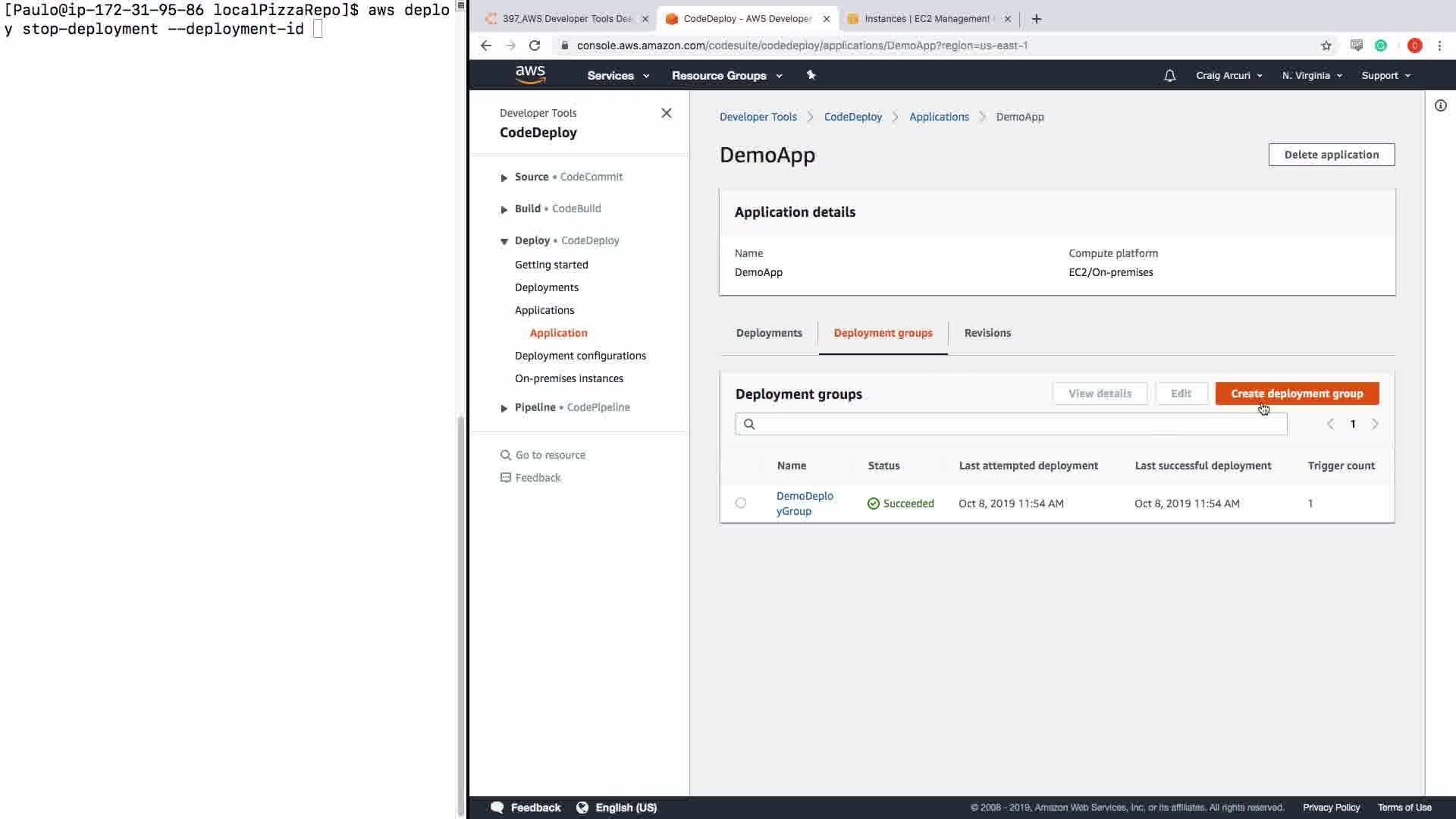Close the CodeDeploy side navigation panel
Screen dimensions: 1456x819
[666, 113]
